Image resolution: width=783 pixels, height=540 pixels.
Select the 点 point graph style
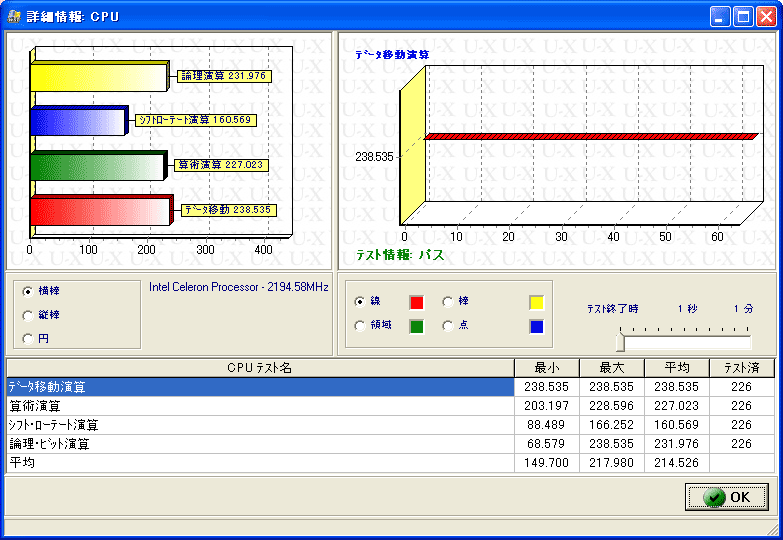click(447, 325)
